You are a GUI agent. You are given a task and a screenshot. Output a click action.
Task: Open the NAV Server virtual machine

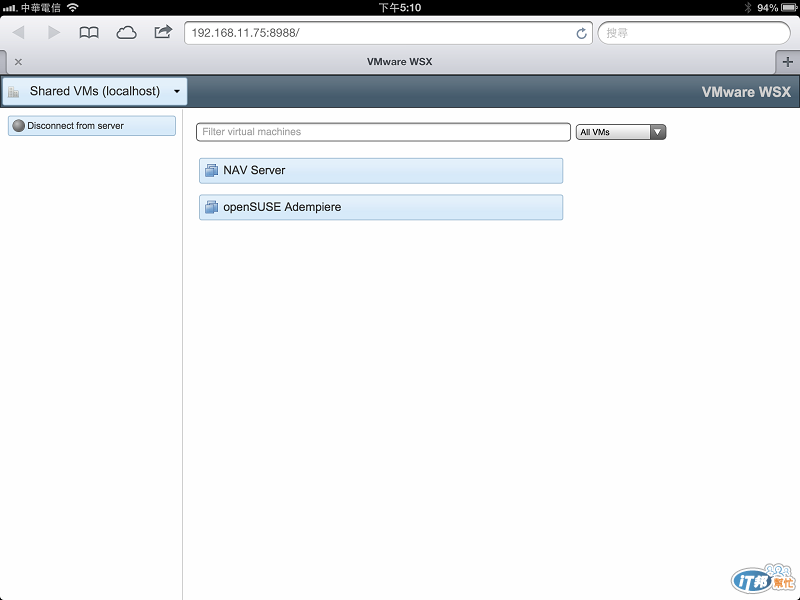[x=381, y=170]
